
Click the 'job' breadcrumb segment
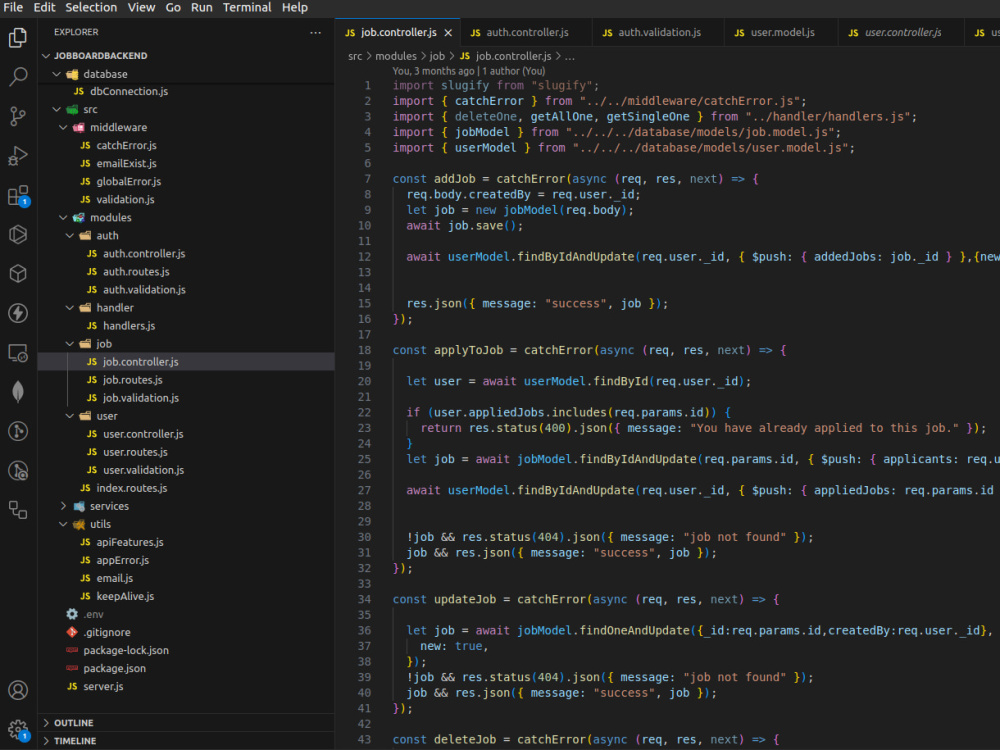coord(437,56)
